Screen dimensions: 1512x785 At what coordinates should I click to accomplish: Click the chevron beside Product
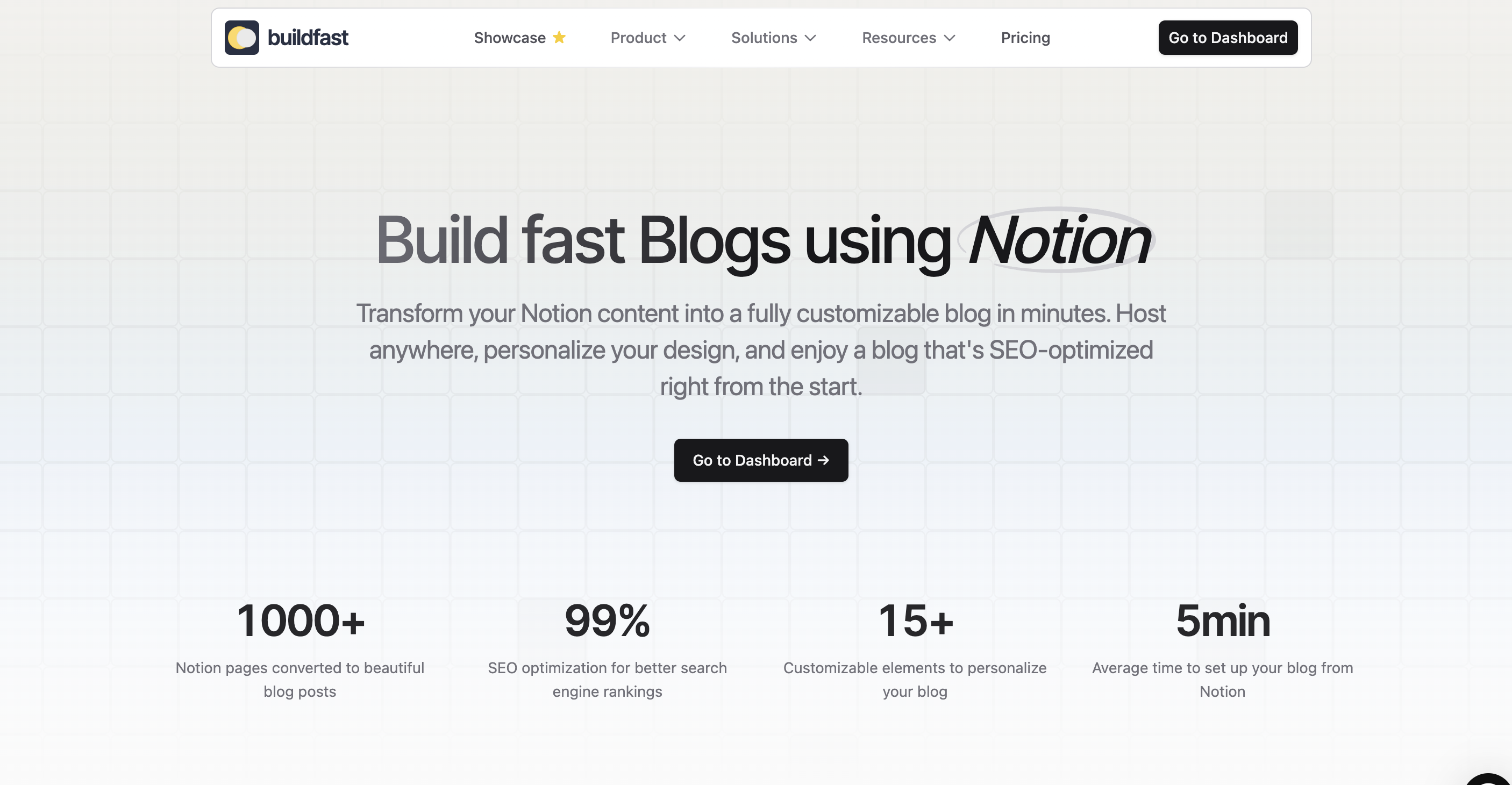click(x=680, y=38)
